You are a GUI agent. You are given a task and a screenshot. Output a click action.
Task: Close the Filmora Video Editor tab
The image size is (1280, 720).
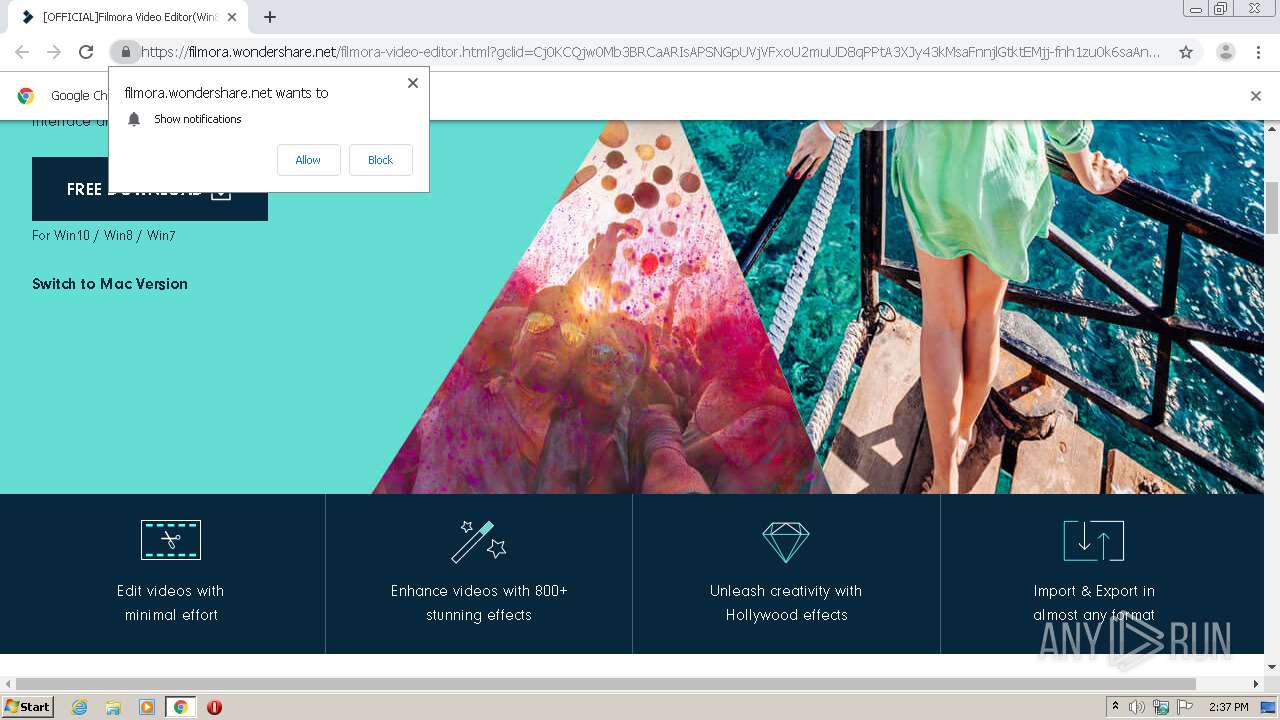(232, 17)
